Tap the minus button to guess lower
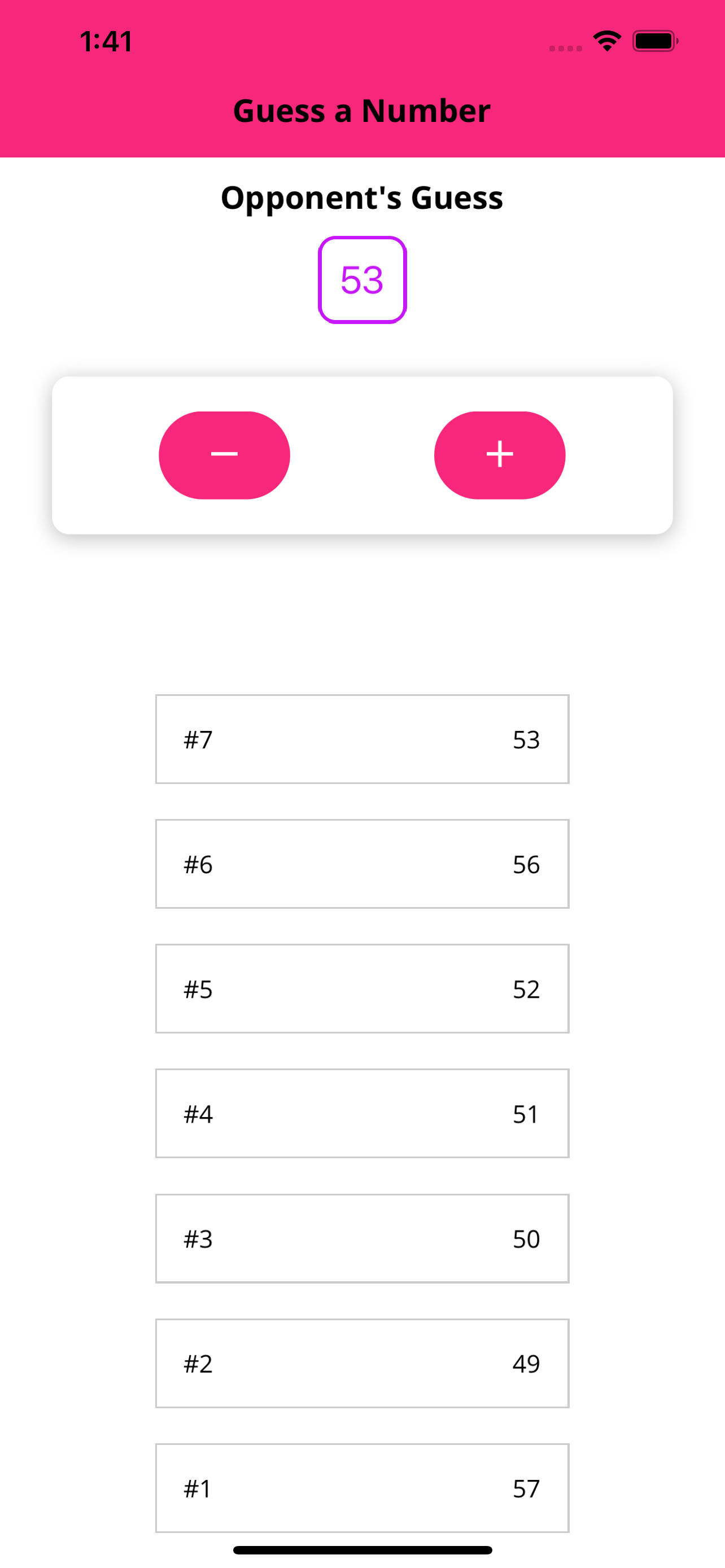This screenshot has height=1568, width=725. click(x=224, y=455)
